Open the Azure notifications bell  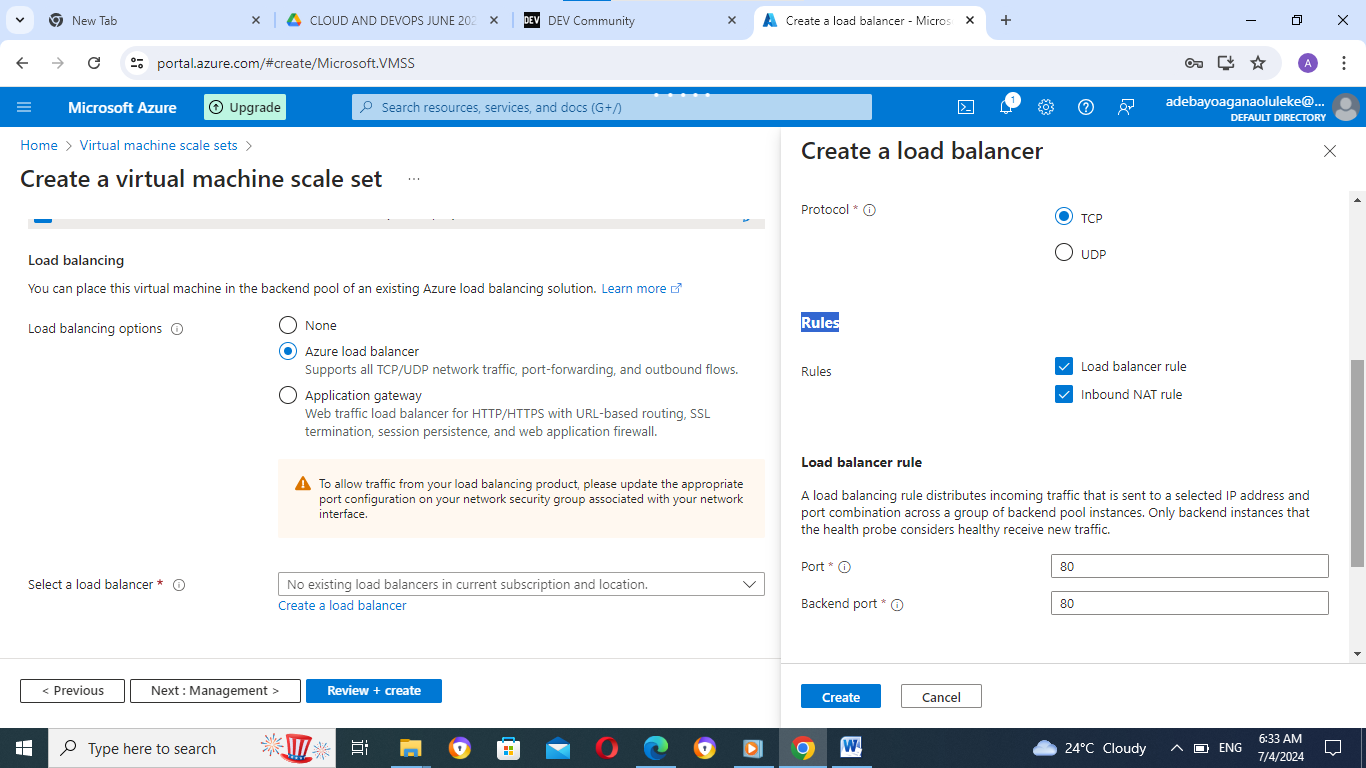(x=1006, y=107)
